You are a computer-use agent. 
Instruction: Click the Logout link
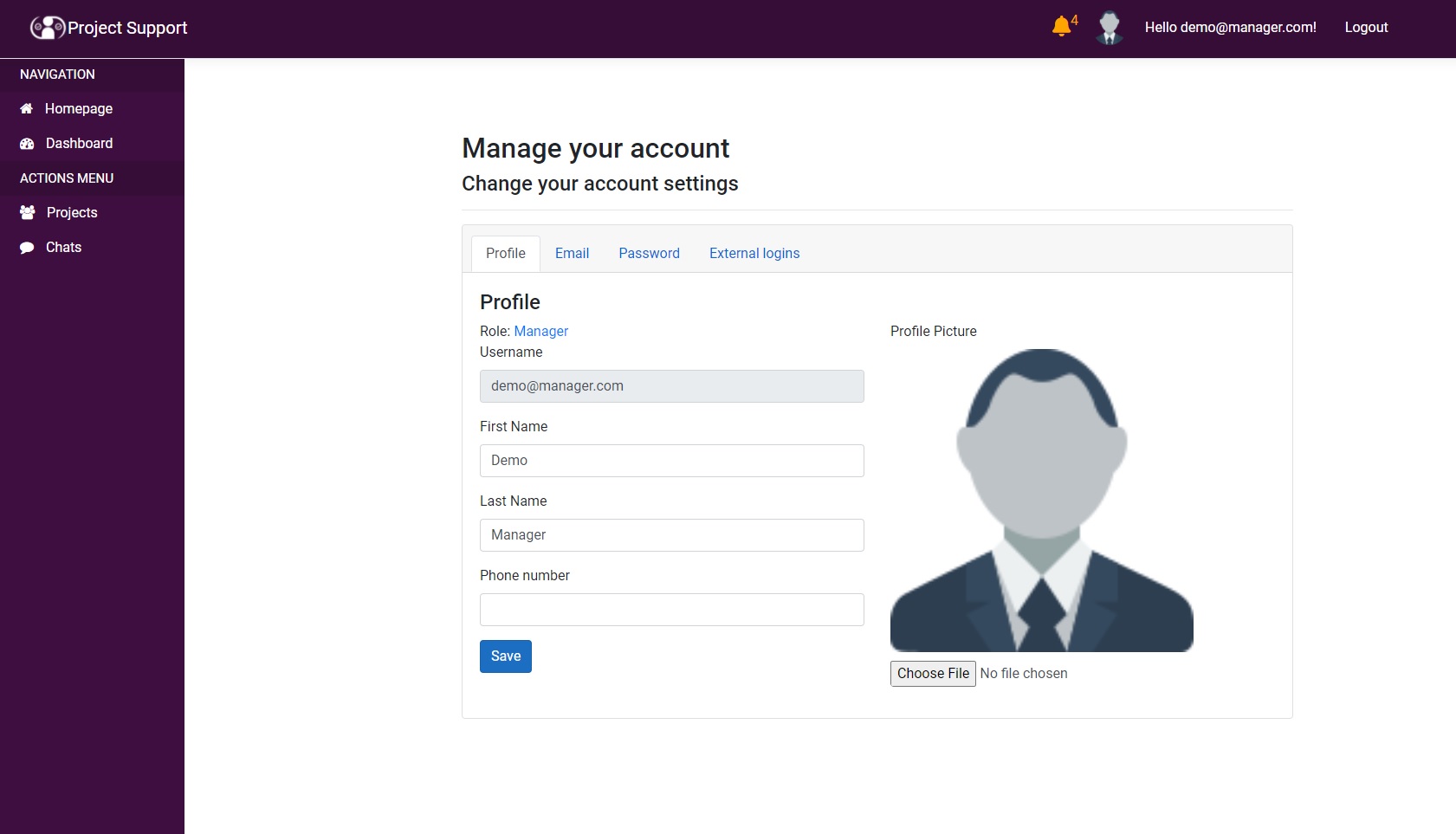(1366, 28)
